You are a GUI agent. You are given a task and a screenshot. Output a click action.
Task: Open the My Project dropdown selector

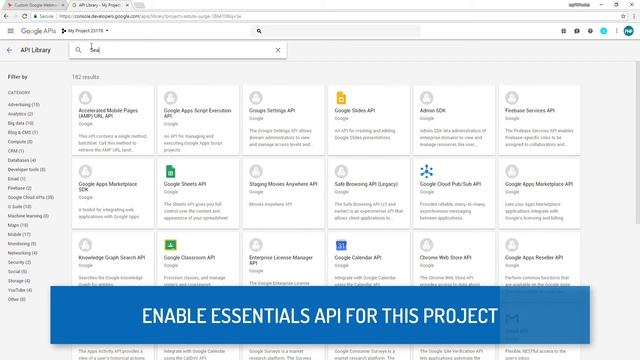point(85,31)
